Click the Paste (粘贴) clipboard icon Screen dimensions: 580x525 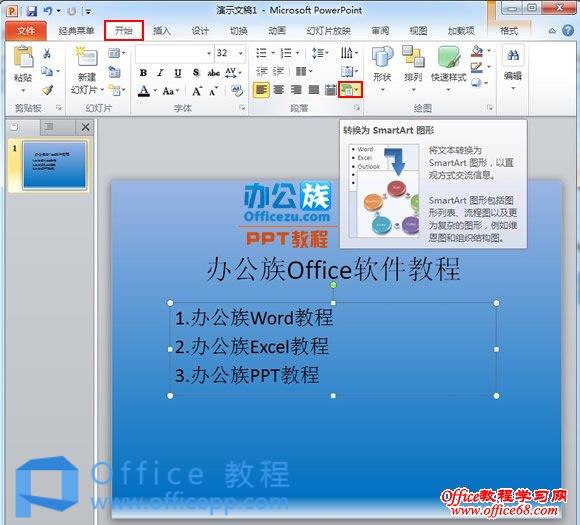tap(23, 57)
